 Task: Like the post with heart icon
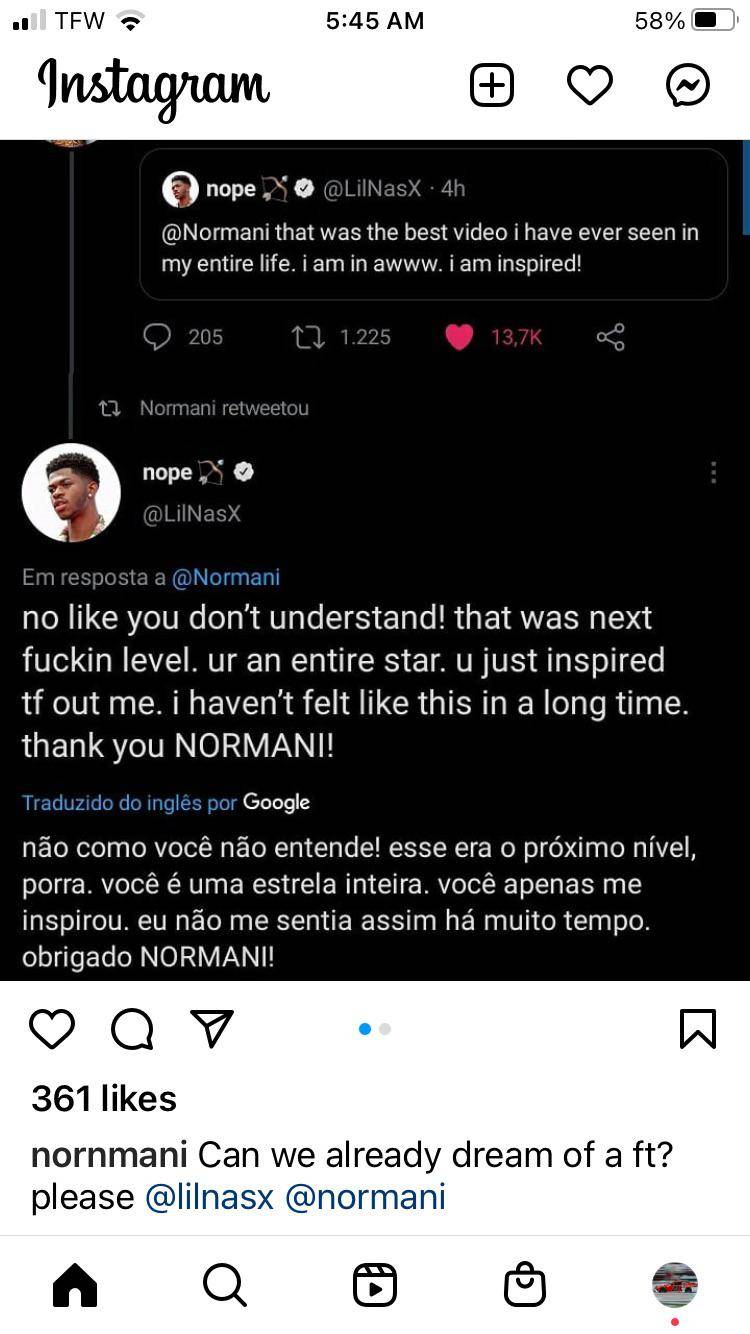[x=52, y=1028]
